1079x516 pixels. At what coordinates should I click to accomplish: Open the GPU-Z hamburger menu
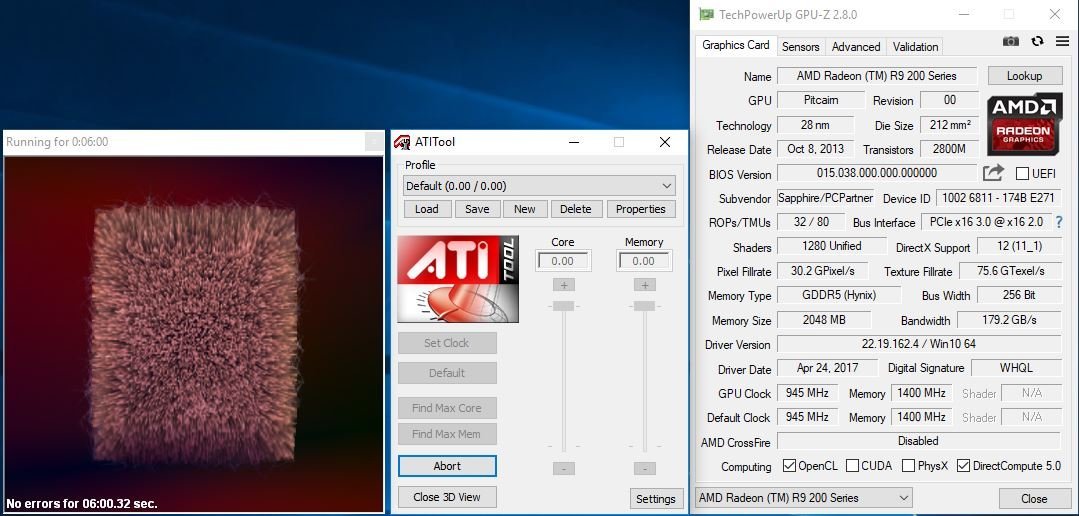coord(1062,41)
